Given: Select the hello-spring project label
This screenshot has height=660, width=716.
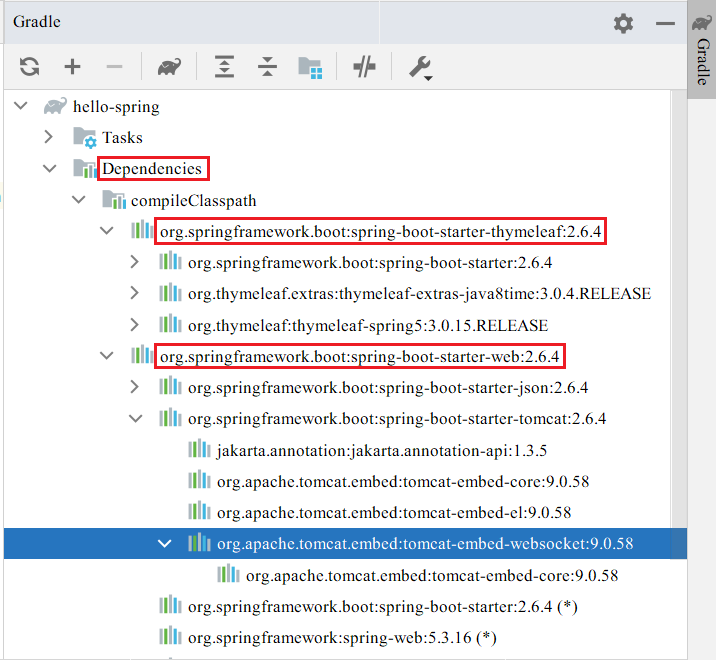Looking at the screenshot, I should [x=116, y=107].
